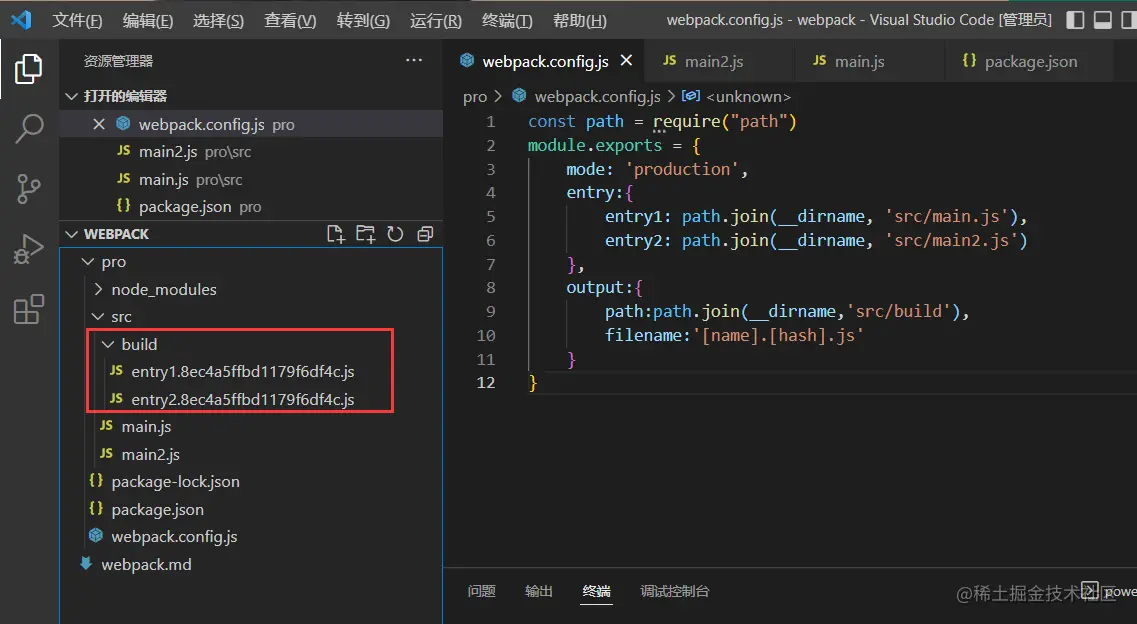This screenshot has width=1137, height=624.
Task: Click the webpack.config.js breadcrumb item
Action: (x=598, y=96)
